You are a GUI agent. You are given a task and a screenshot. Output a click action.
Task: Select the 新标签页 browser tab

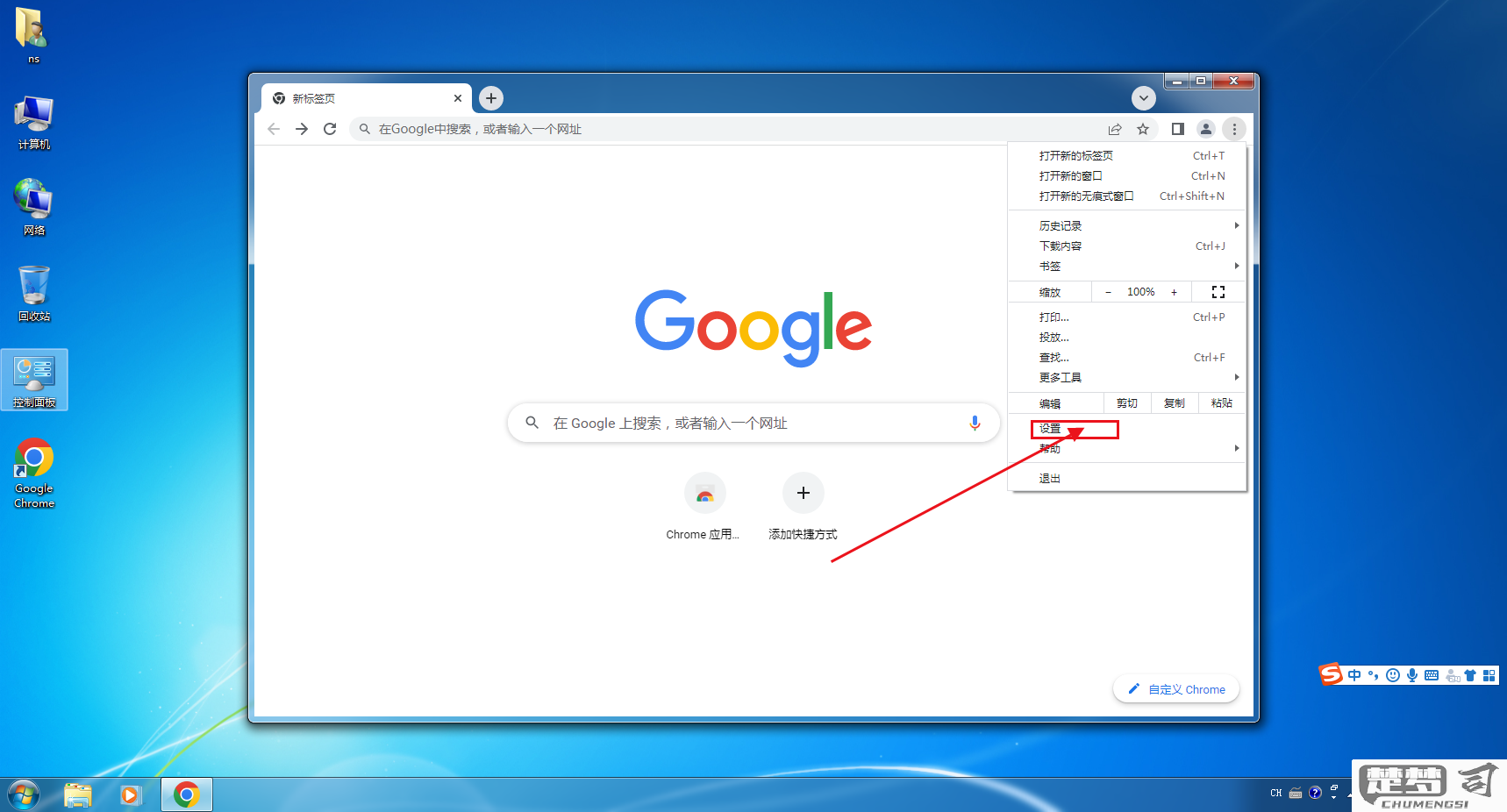click(367, 98)
